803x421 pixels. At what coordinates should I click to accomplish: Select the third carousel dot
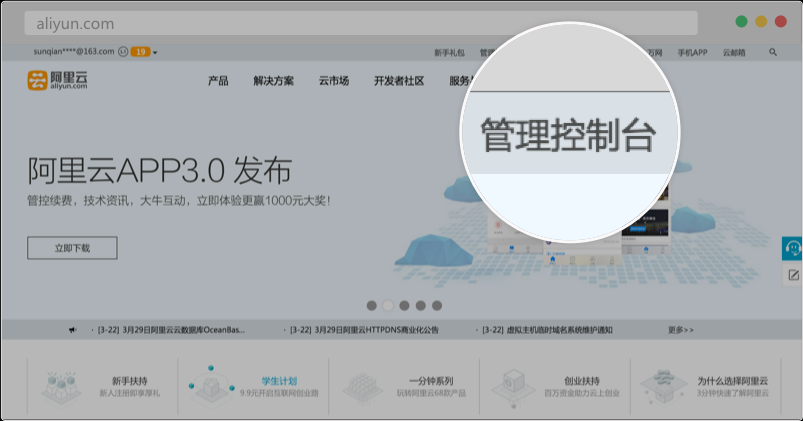[404, 306]
